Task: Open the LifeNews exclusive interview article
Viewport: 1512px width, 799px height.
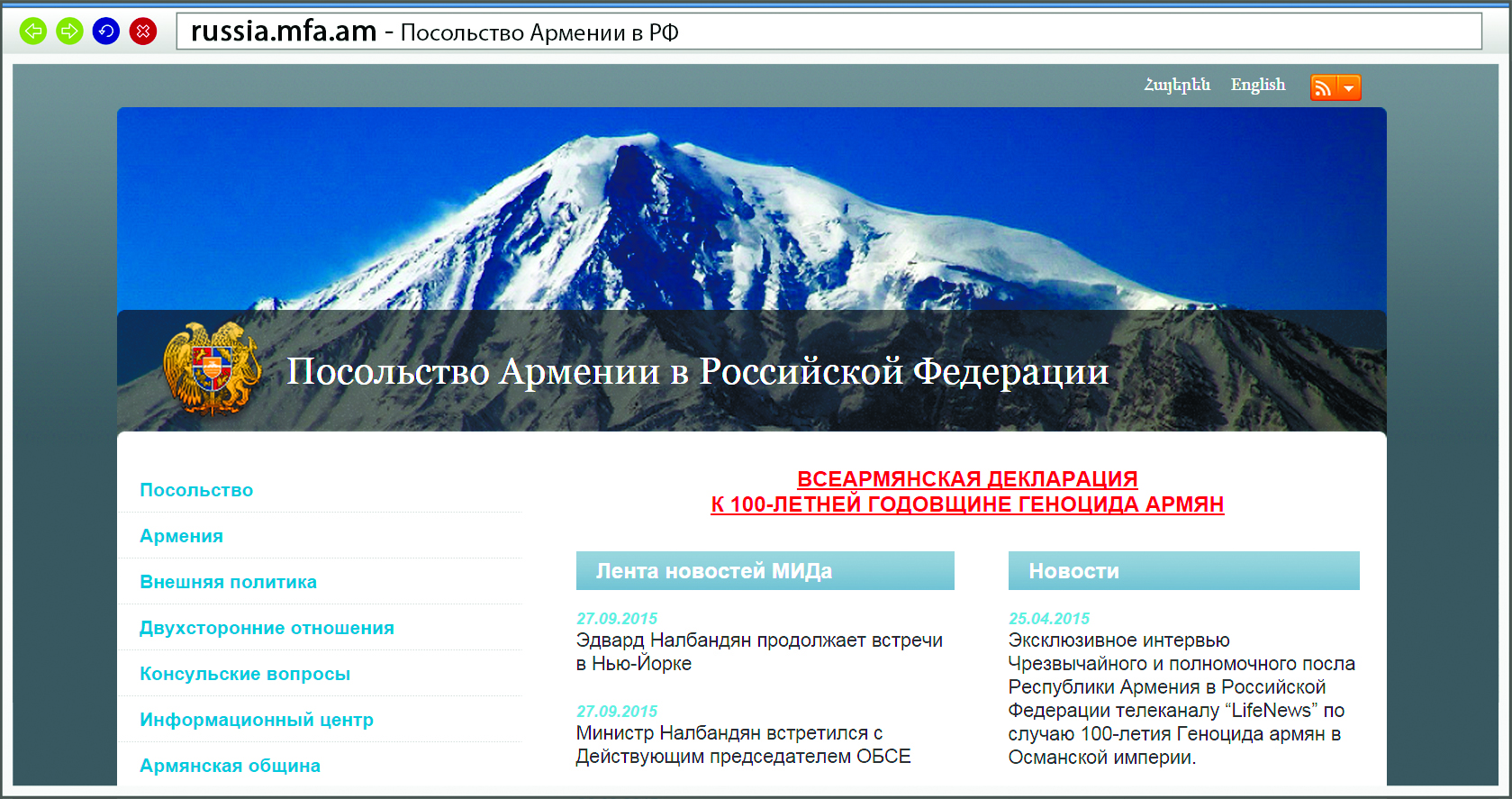Action: [x=1182, y=699]
